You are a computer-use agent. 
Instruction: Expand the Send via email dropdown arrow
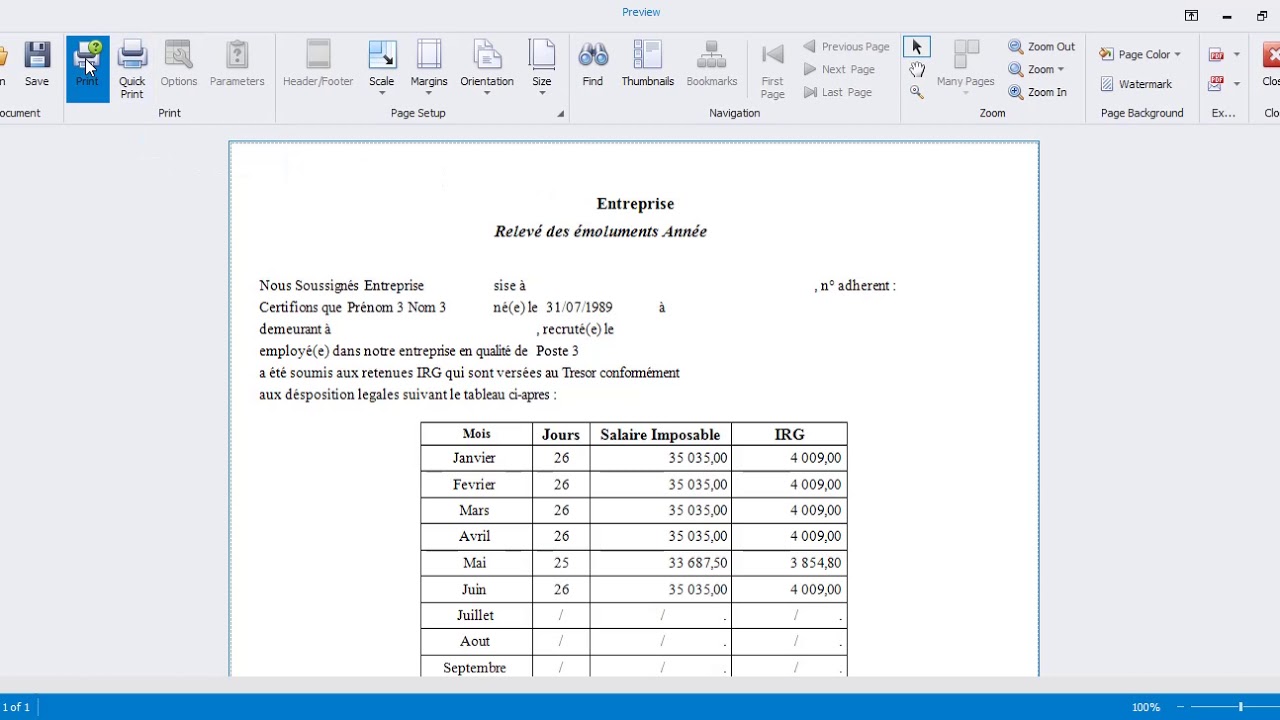point(1236,84)
